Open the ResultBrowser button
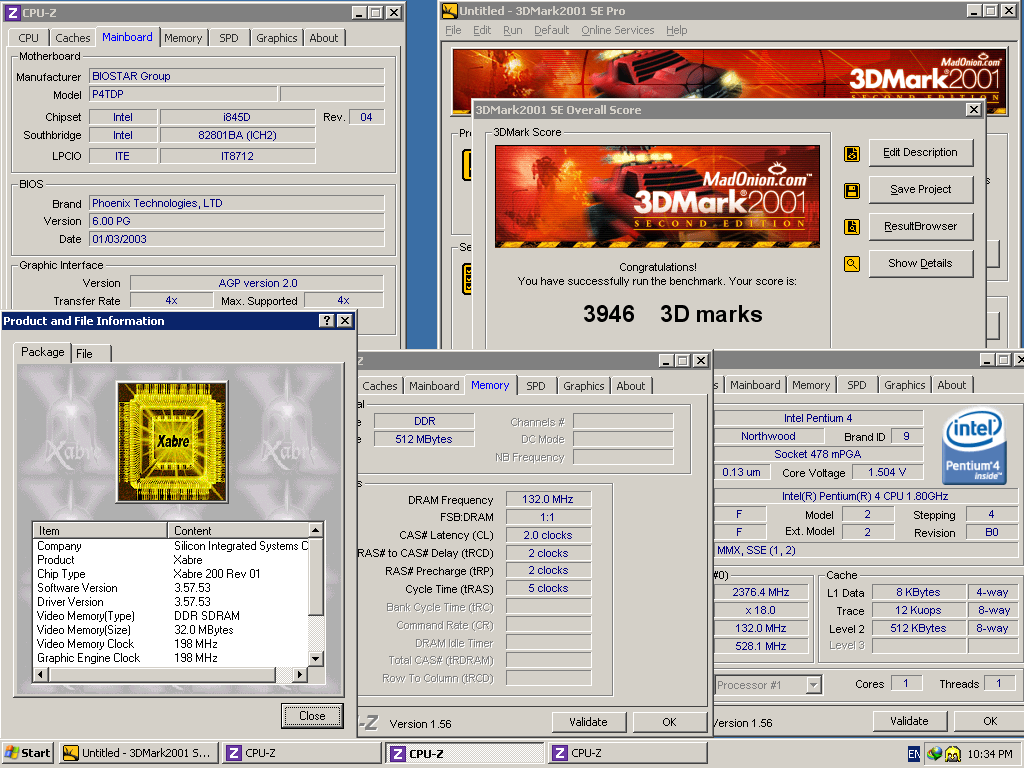This screenshot has height=768, width=1024. pos(921,227)
